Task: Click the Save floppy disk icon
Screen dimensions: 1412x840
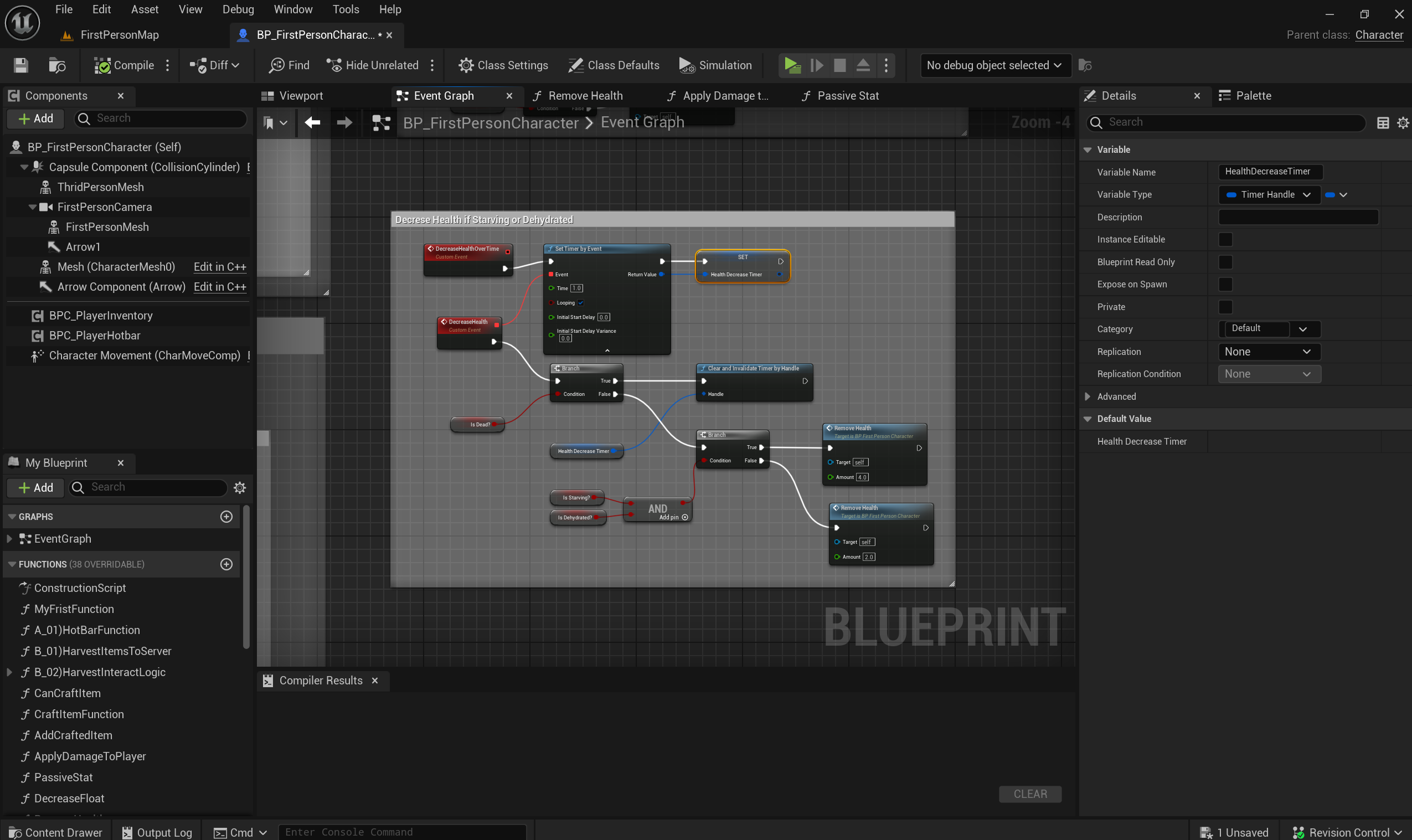Action: pos(21,66)
